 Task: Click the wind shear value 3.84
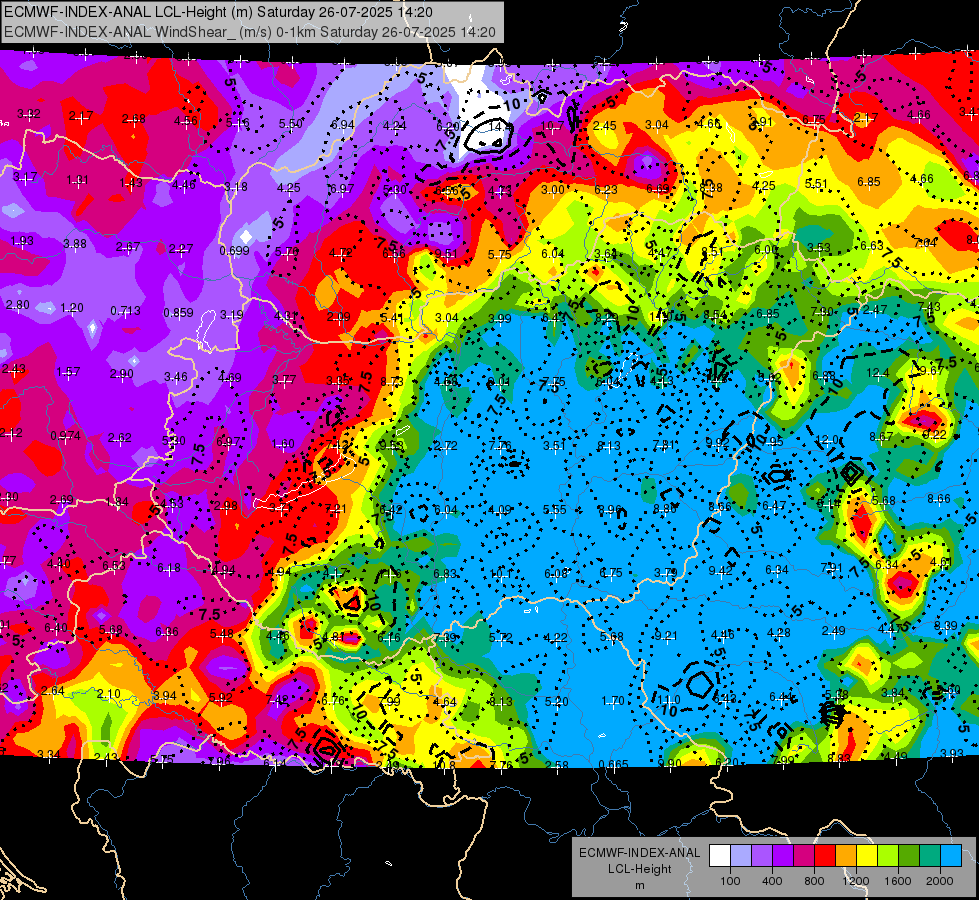click(x=893, y=693)
